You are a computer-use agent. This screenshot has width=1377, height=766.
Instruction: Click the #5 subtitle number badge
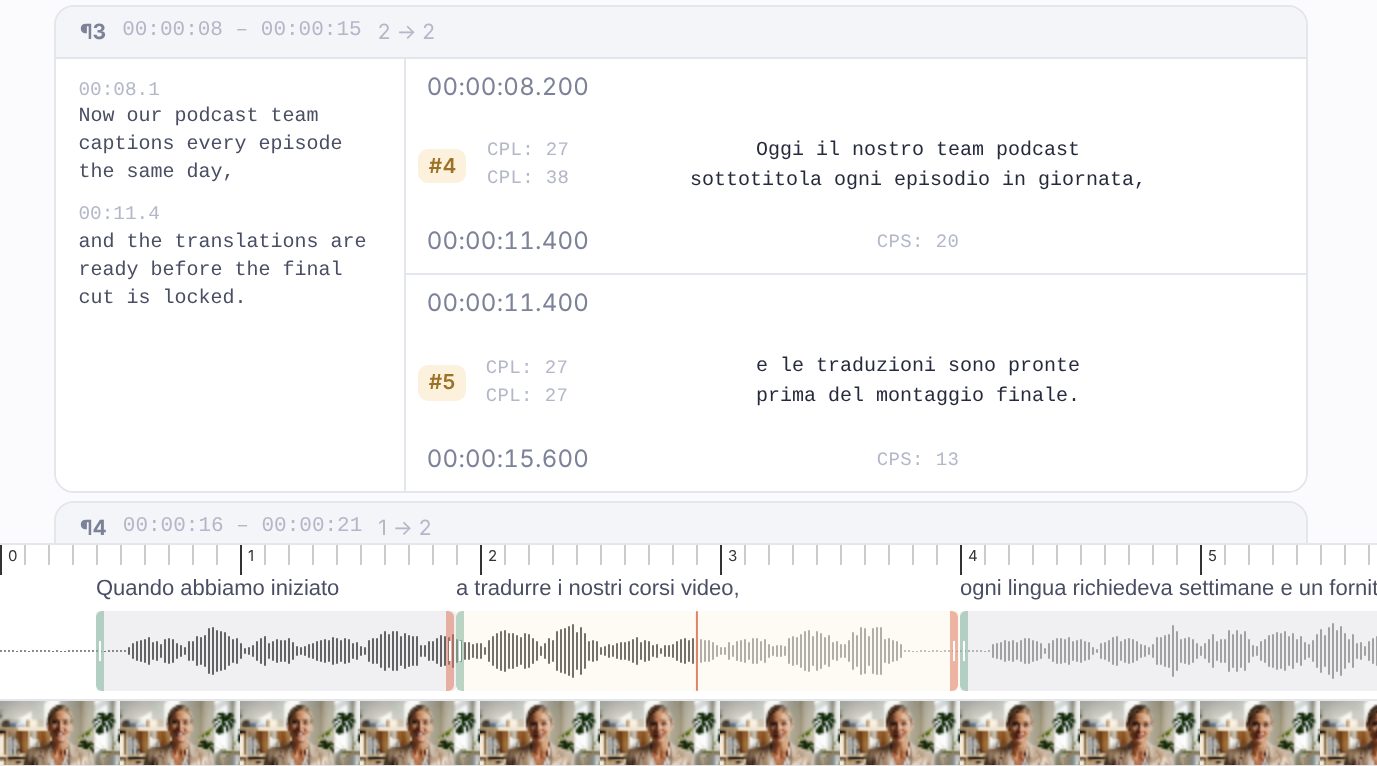[x=442, y=382]
